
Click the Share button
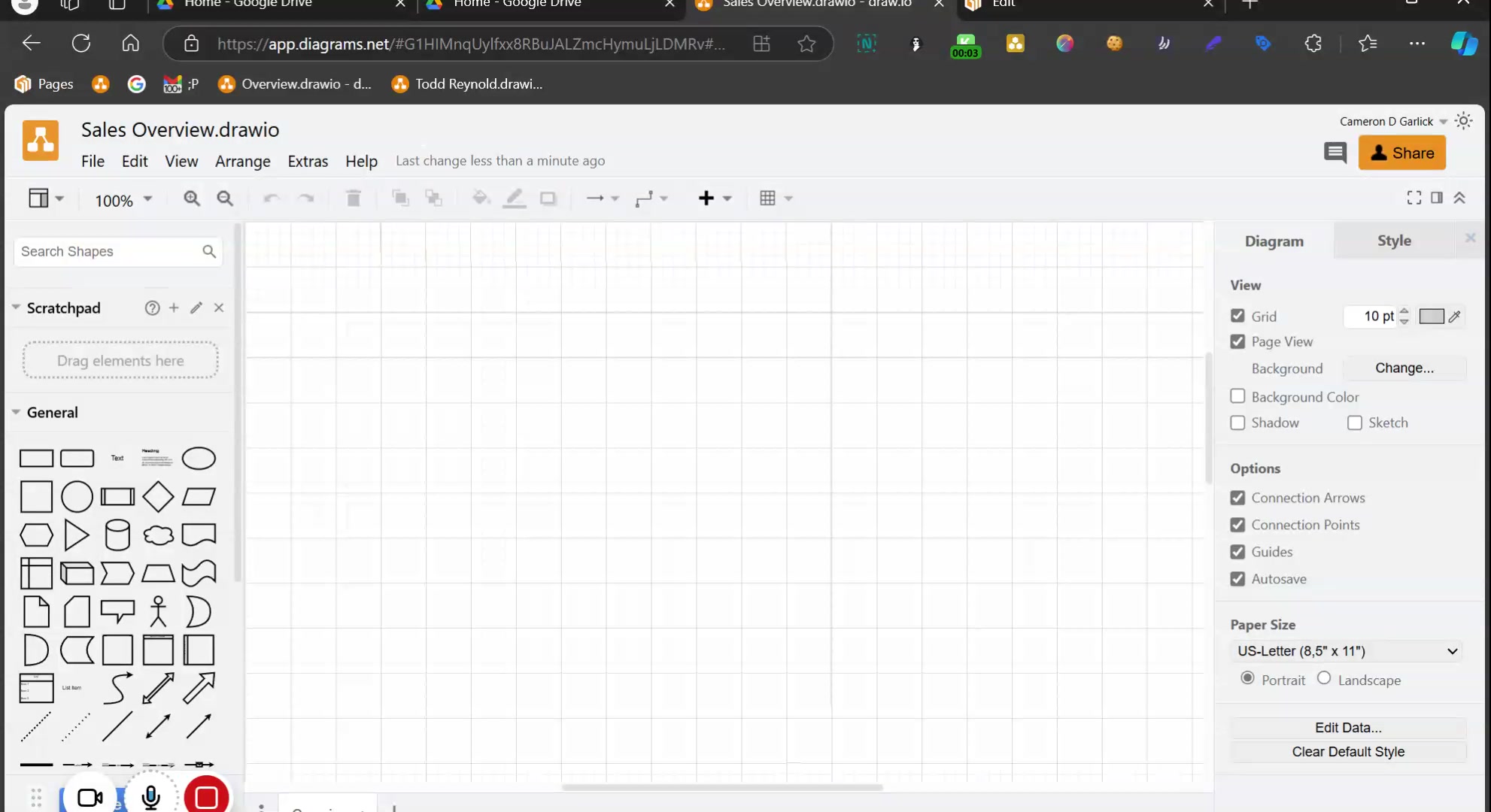point(1402,153)
